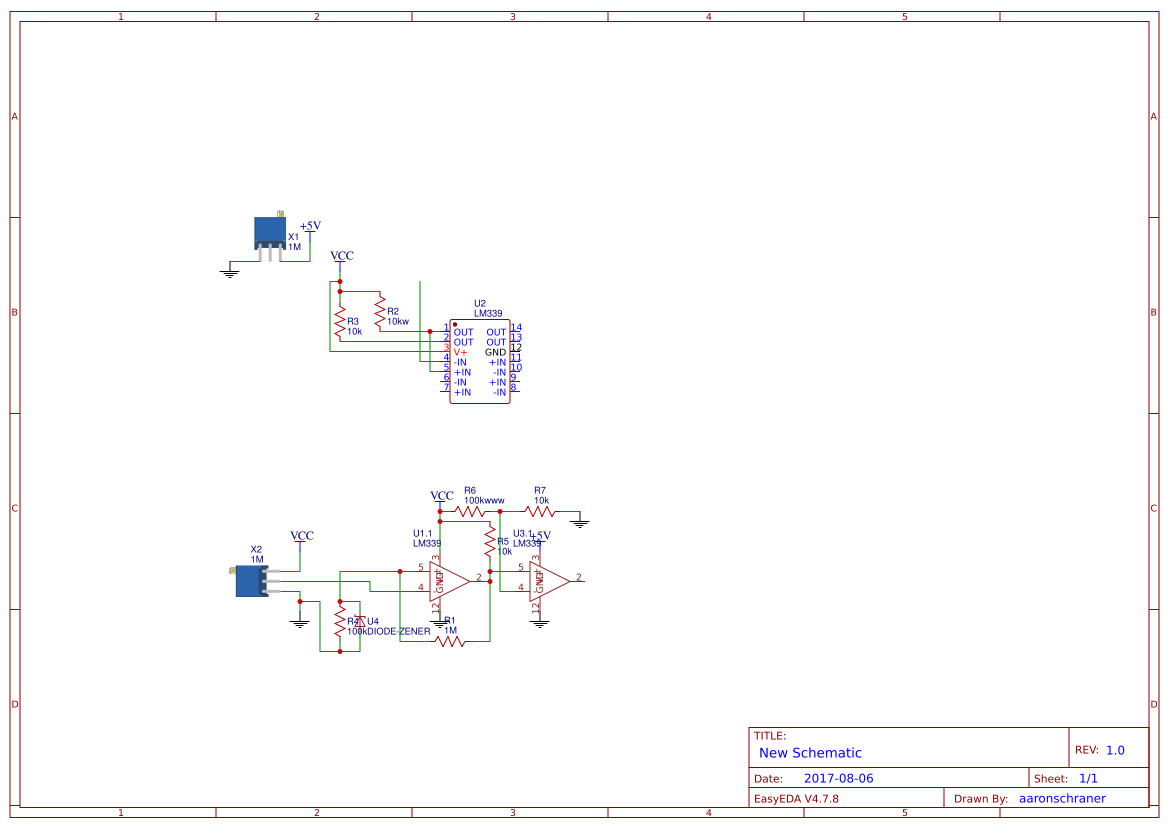Select resistor R1 labeled 1M
1169x828 pixels.
pyautogui.click(x=450, y=642)
